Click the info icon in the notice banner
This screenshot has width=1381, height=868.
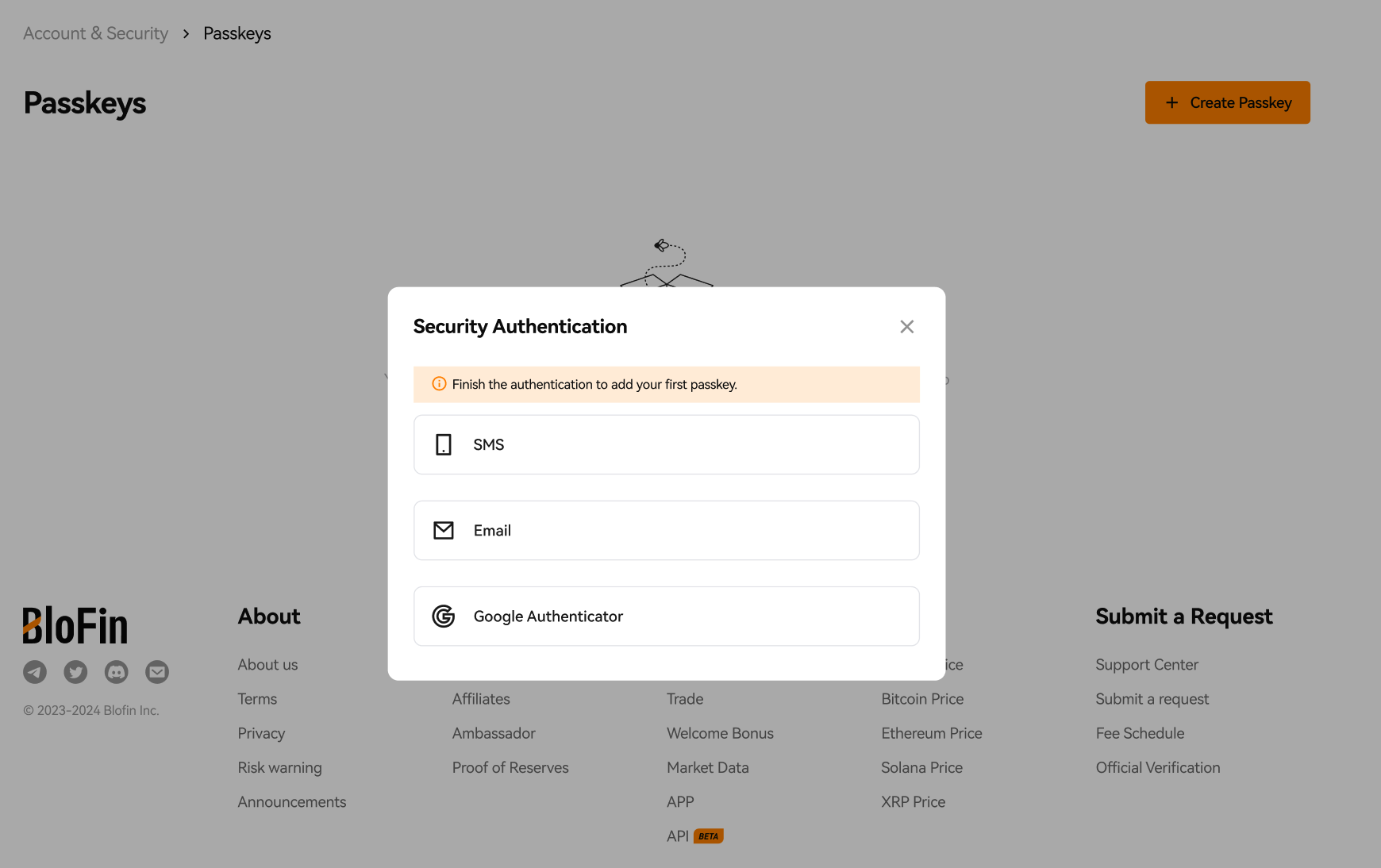point(439,384)
